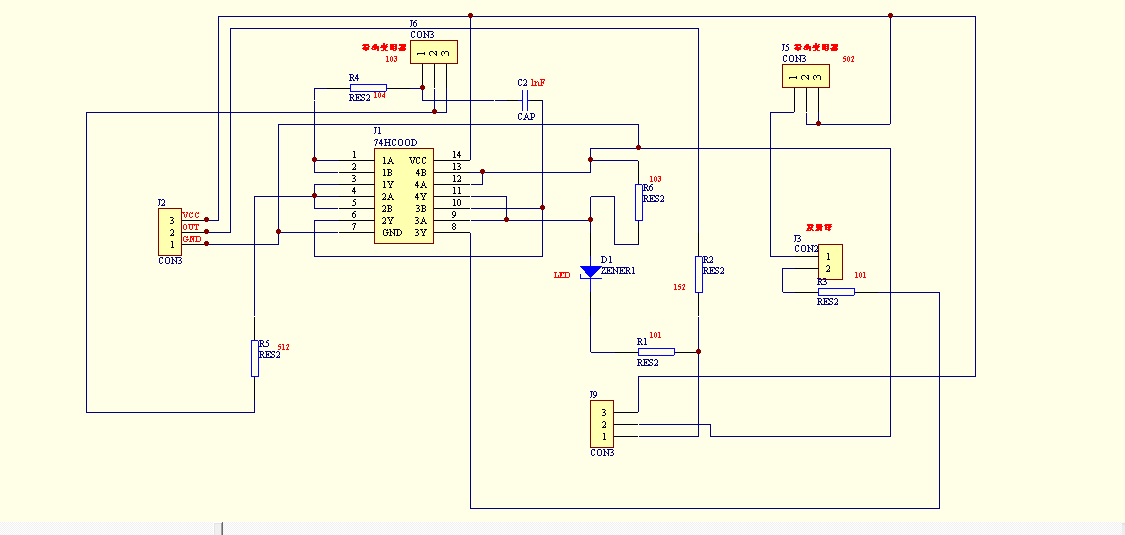Click the red '502' value by J5
The image size is (1125, 535).
[x=849, y=60]
